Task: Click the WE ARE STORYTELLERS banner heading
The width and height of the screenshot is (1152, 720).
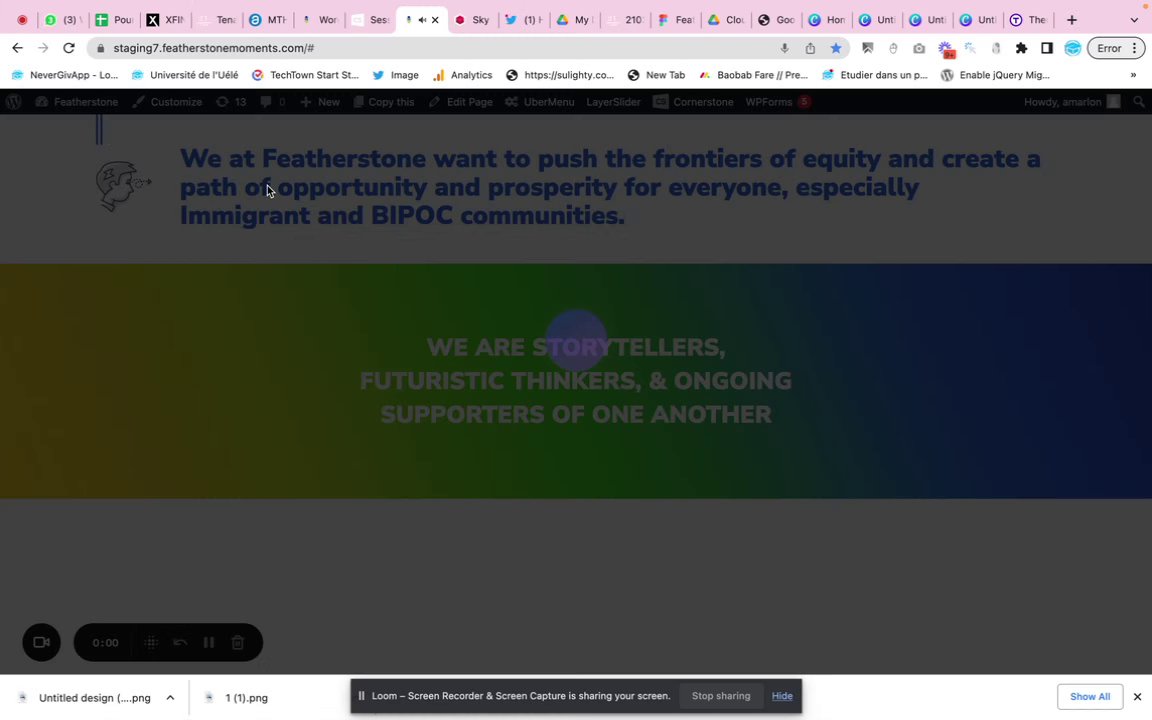Action: coord(575,381)
